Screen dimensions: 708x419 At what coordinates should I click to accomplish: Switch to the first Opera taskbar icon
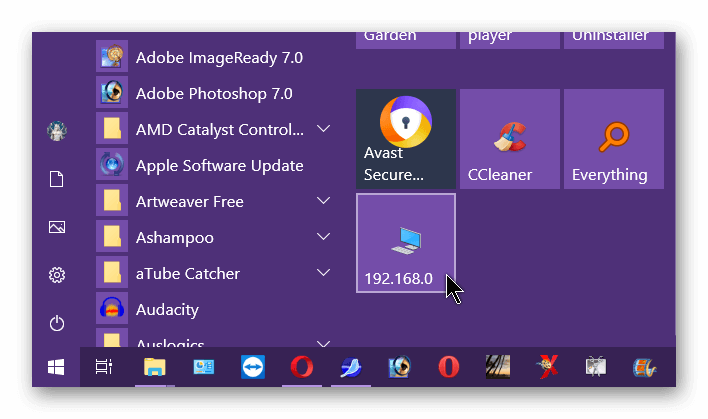pos(302,367)
